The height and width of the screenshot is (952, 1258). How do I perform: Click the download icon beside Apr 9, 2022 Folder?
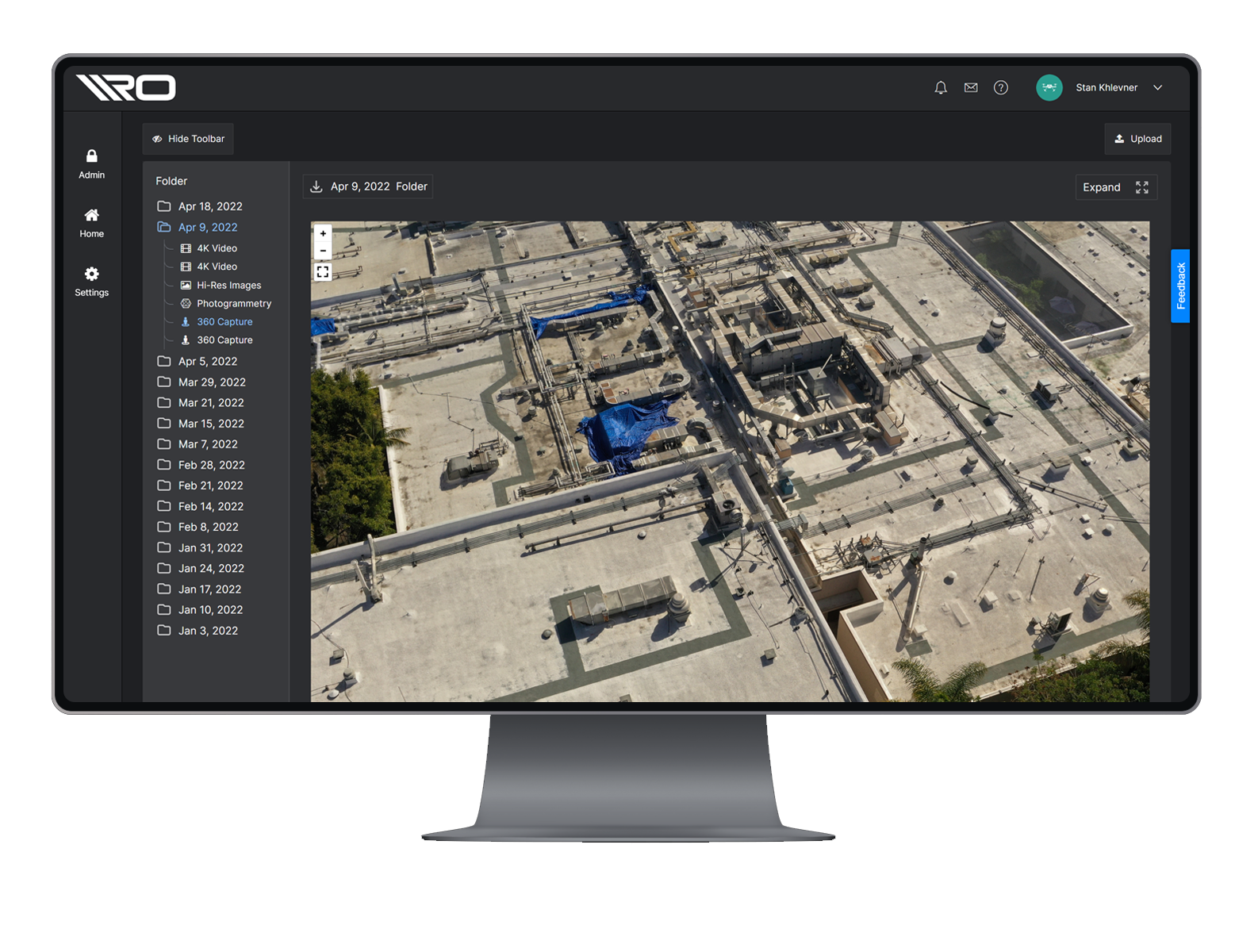coord(316,186)
